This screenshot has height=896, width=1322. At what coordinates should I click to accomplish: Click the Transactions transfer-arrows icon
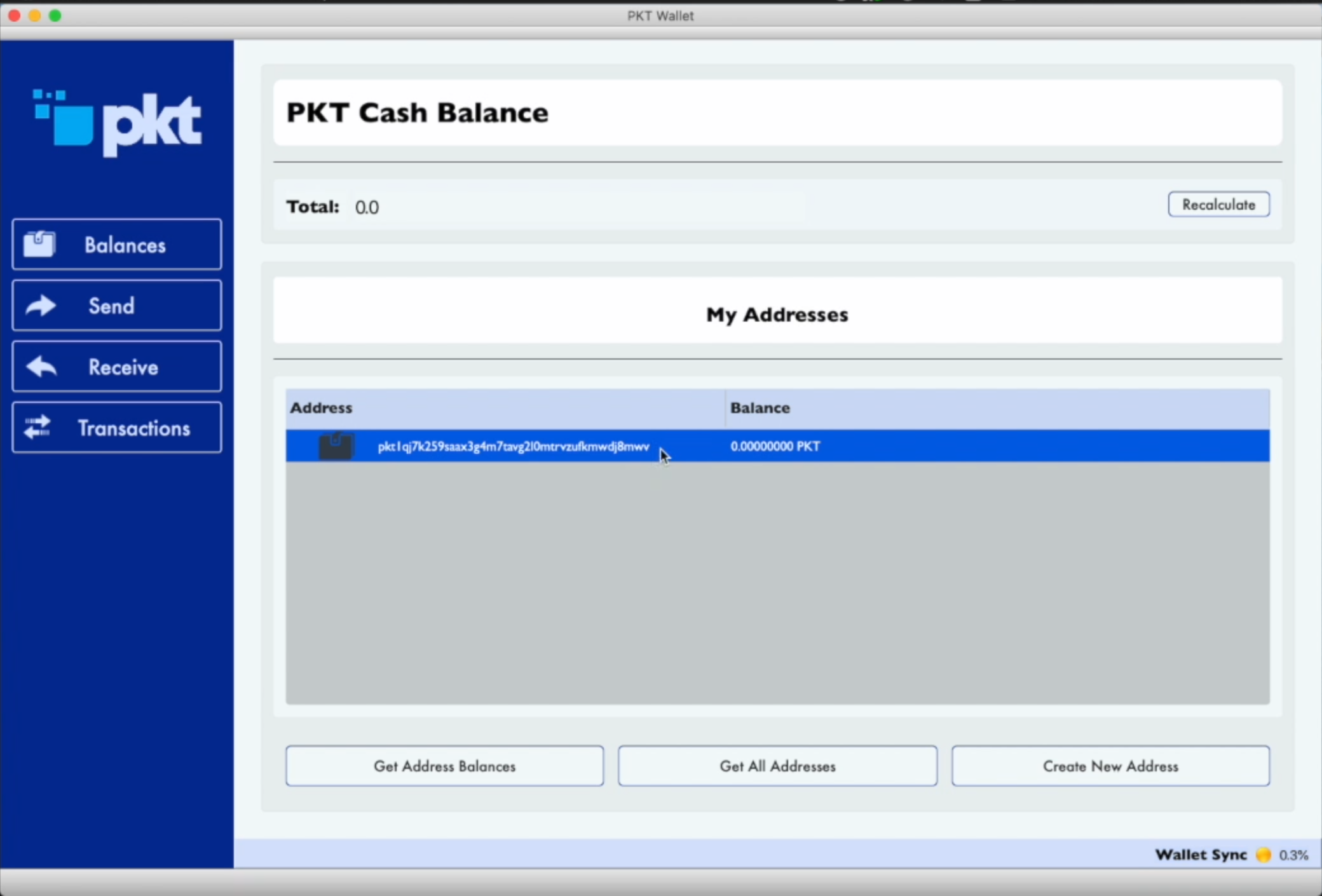pyautogui.click(x=38, y=427)
